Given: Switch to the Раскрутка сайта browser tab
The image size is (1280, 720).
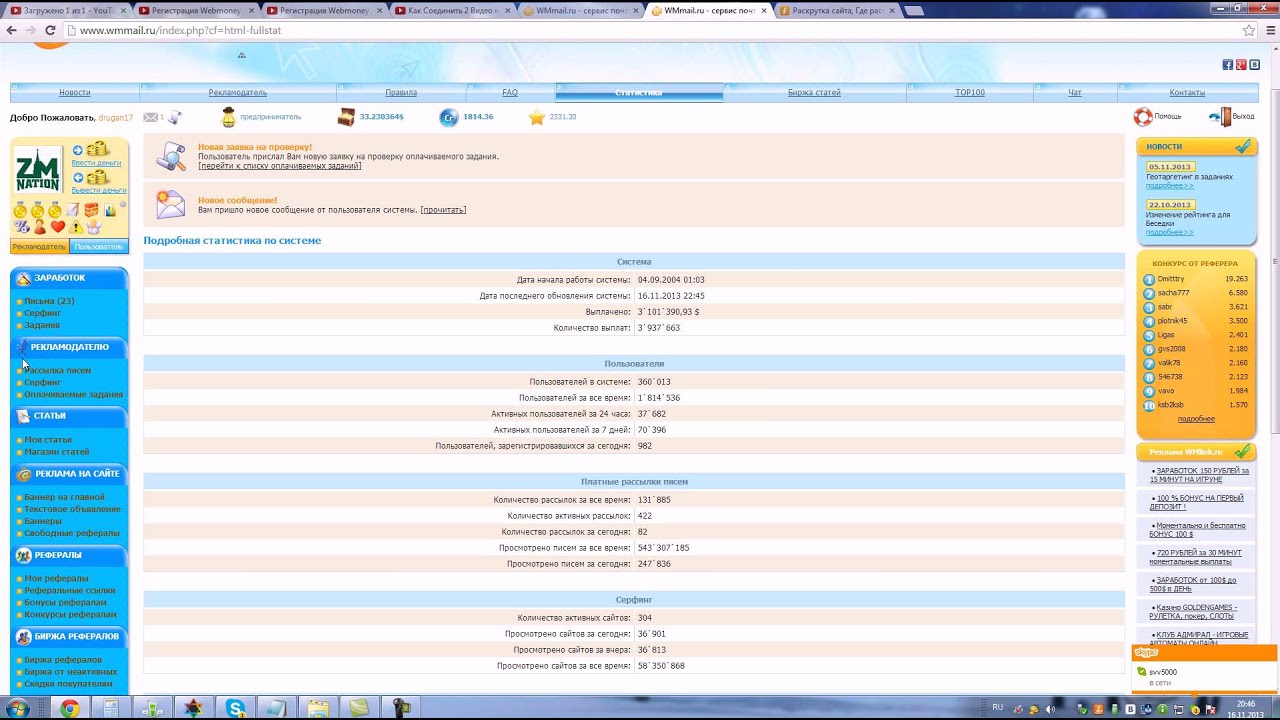Looking at the screenshot, I should tap(838, 10).
